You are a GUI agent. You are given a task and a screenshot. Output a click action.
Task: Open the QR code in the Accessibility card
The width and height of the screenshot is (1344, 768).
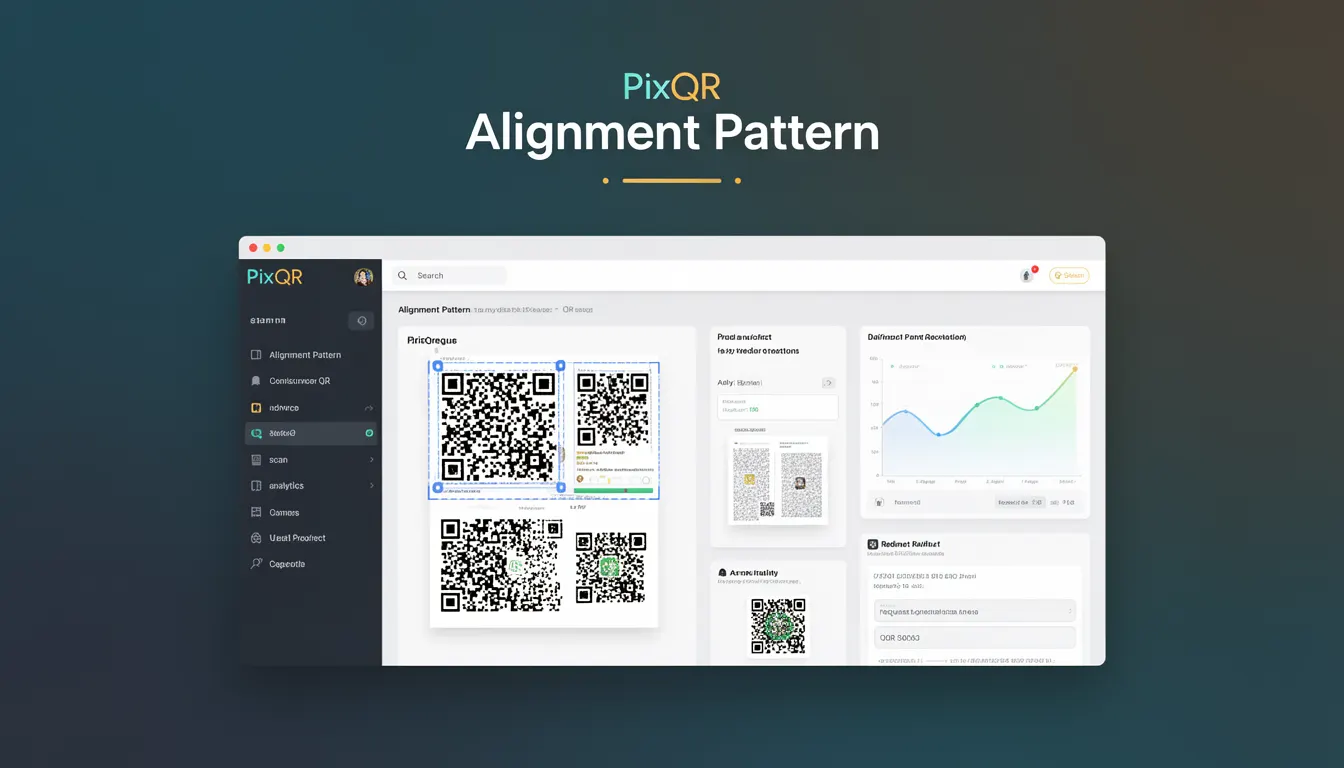778,626
